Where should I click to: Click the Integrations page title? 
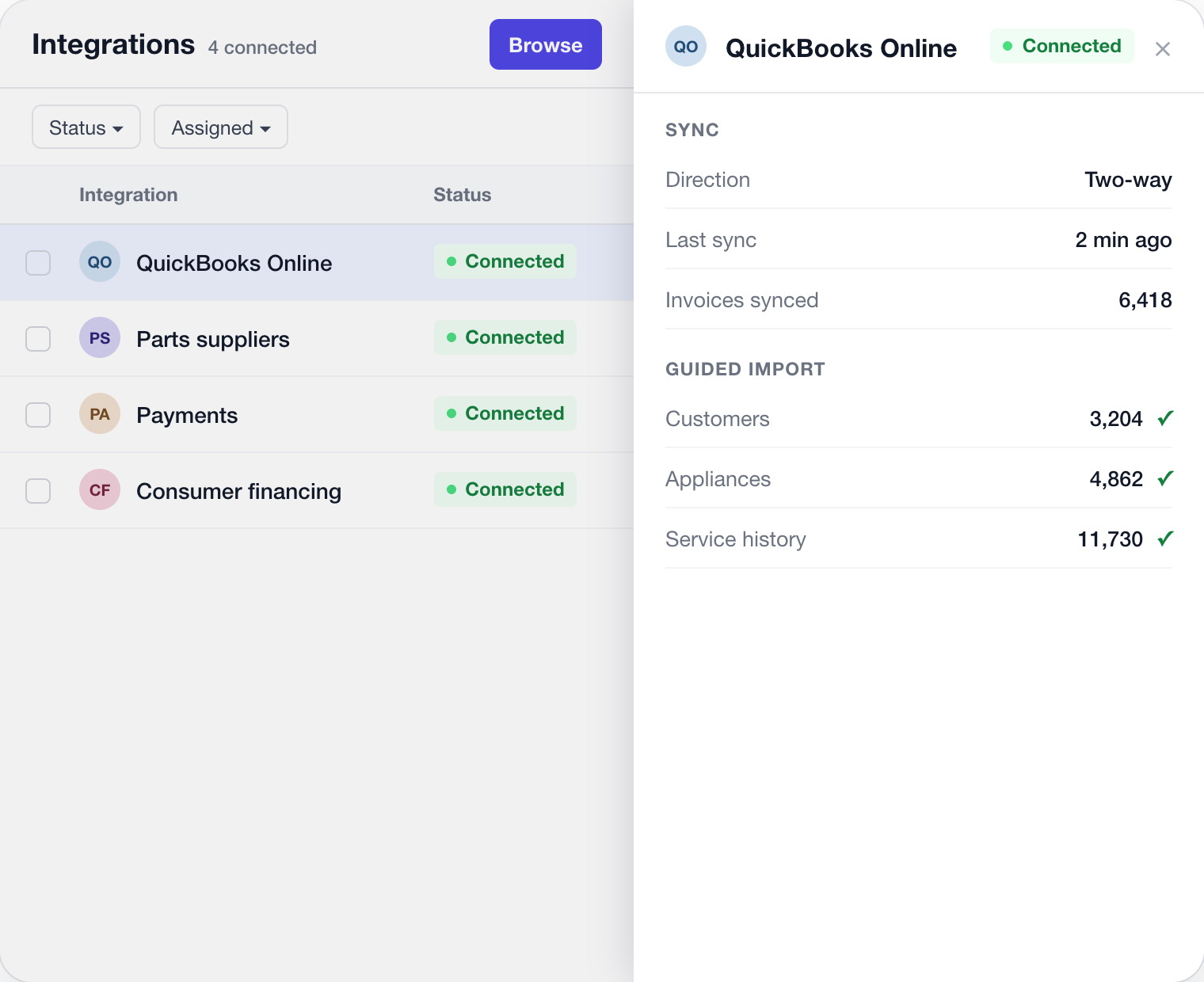(113, 44)
